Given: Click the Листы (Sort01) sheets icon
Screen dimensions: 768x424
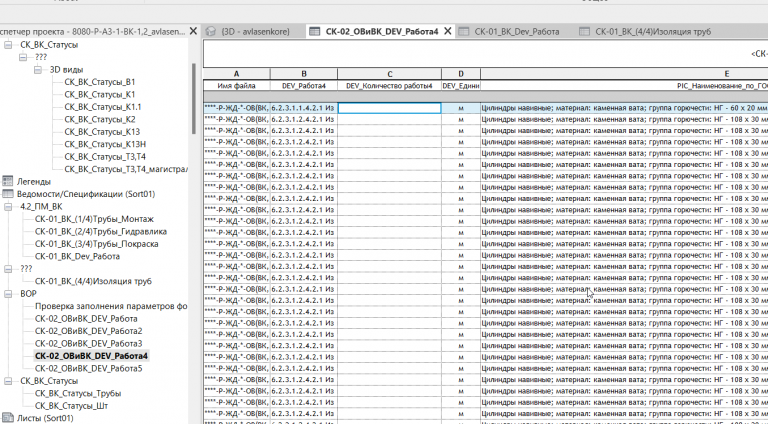Looking at the screenshot, I should click(7, 418).
